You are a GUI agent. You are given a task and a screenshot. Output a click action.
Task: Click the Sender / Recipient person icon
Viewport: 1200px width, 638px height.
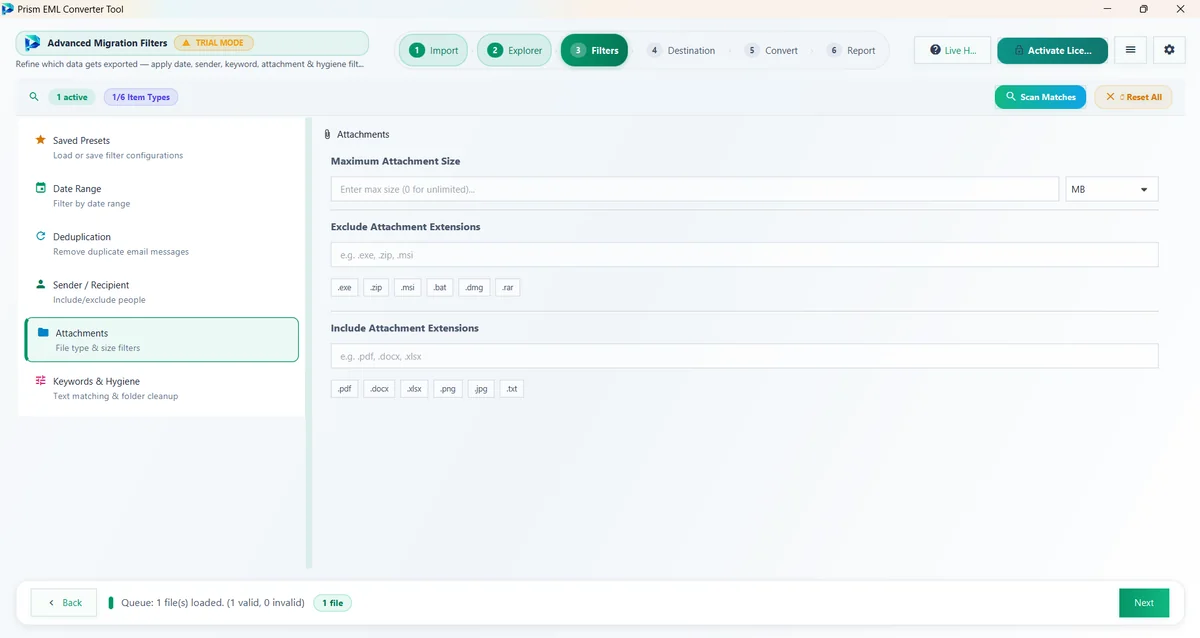[x=41, y=284]
